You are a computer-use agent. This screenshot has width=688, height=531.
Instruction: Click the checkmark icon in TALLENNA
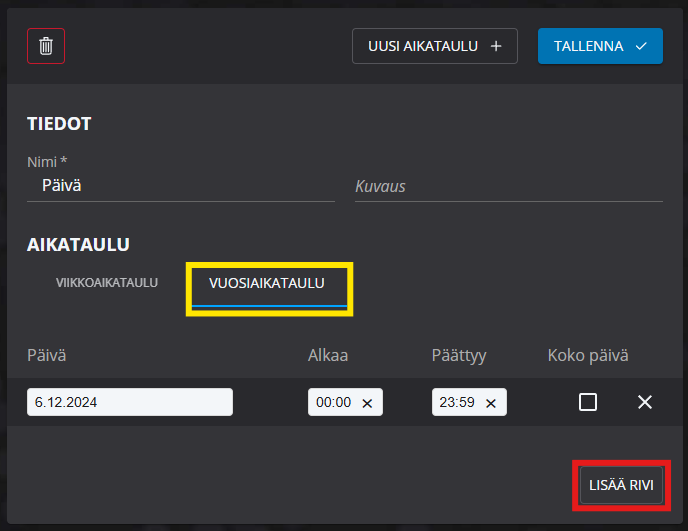(x=641, y=46)
